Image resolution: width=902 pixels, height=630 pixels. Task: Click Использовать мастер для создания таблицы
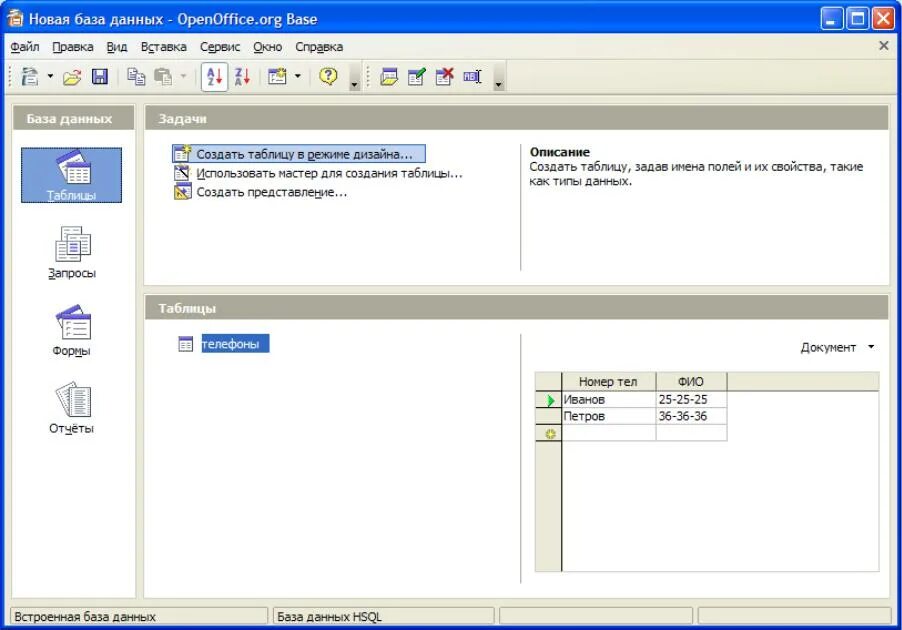pyautogui.click(x=318, y=173)
